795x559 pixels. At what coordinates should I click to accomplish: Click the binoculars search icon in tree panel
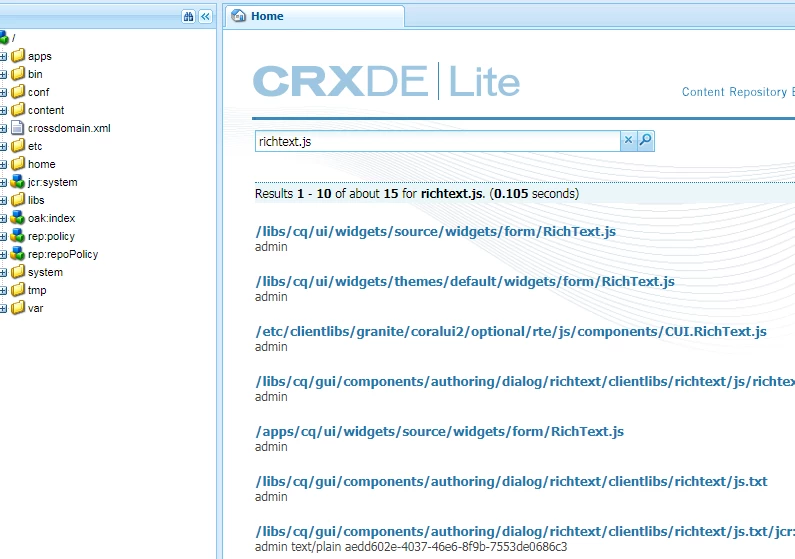(x=188, y=17)
